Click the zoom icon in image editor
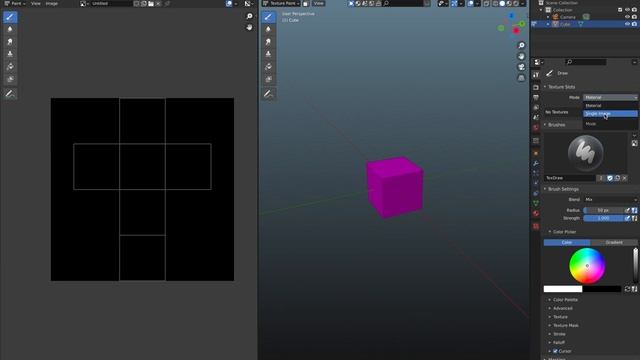 249,16
